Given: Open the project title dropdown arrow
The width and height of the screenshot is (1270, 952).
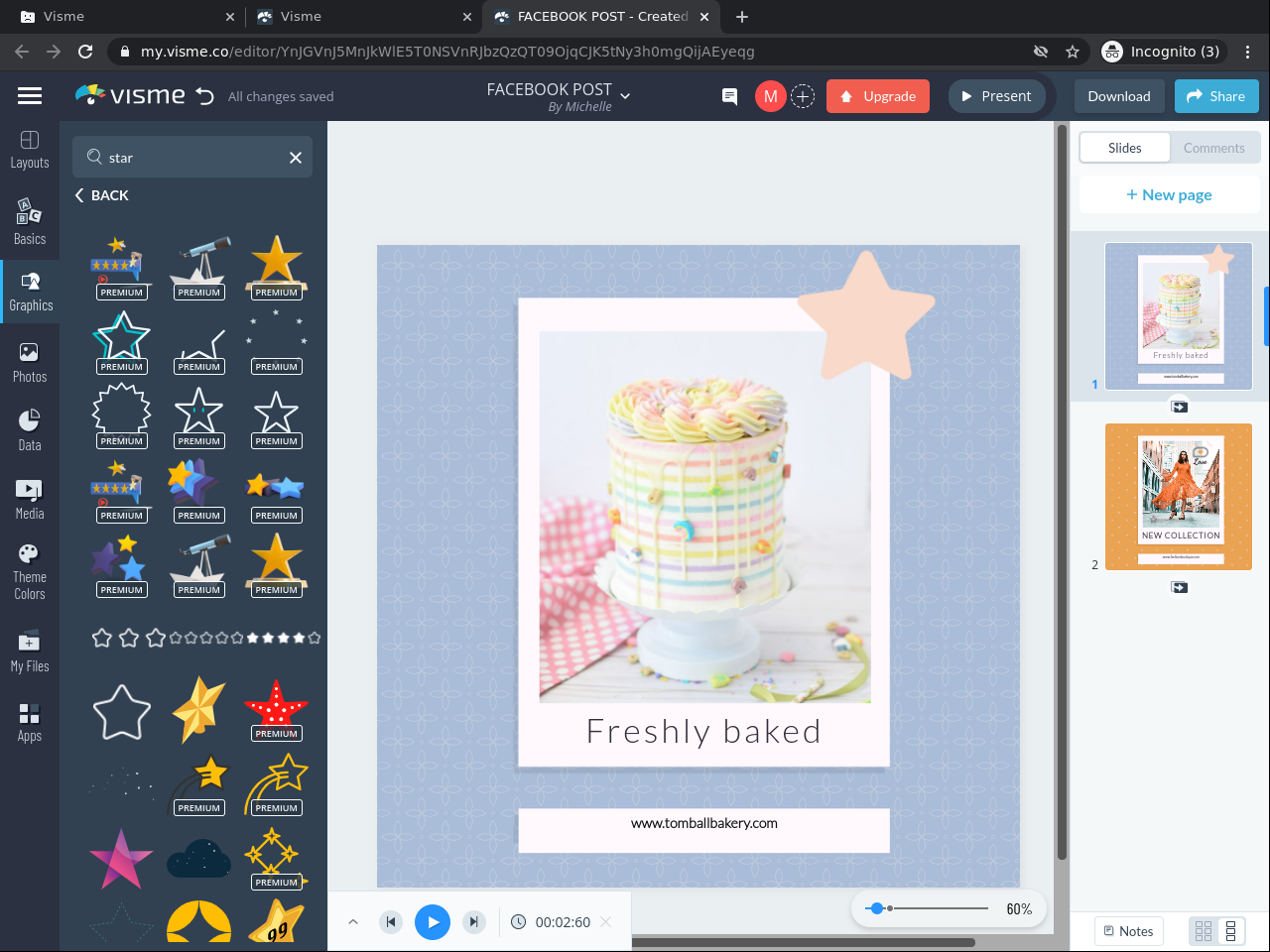Looking at the screenshot, I should [x=625, y=96].
